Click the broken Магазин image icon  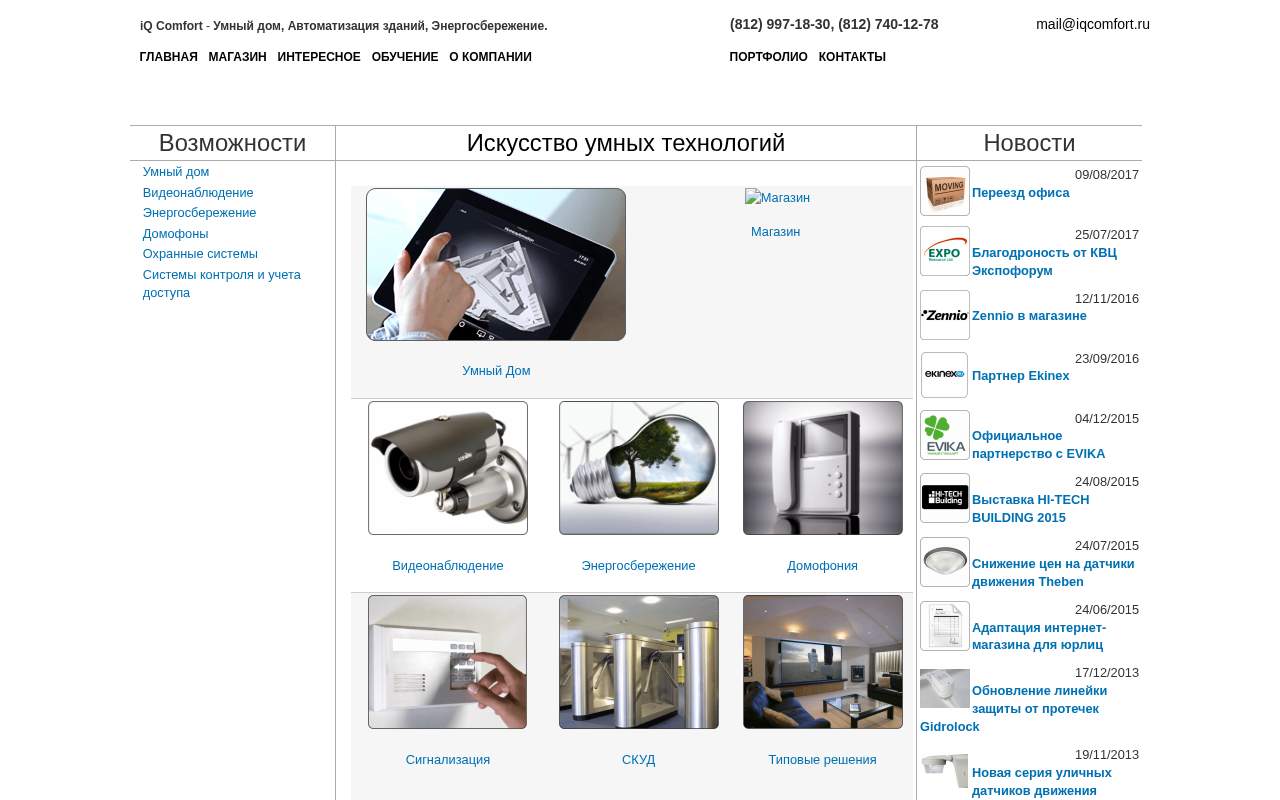pos(777,198)
